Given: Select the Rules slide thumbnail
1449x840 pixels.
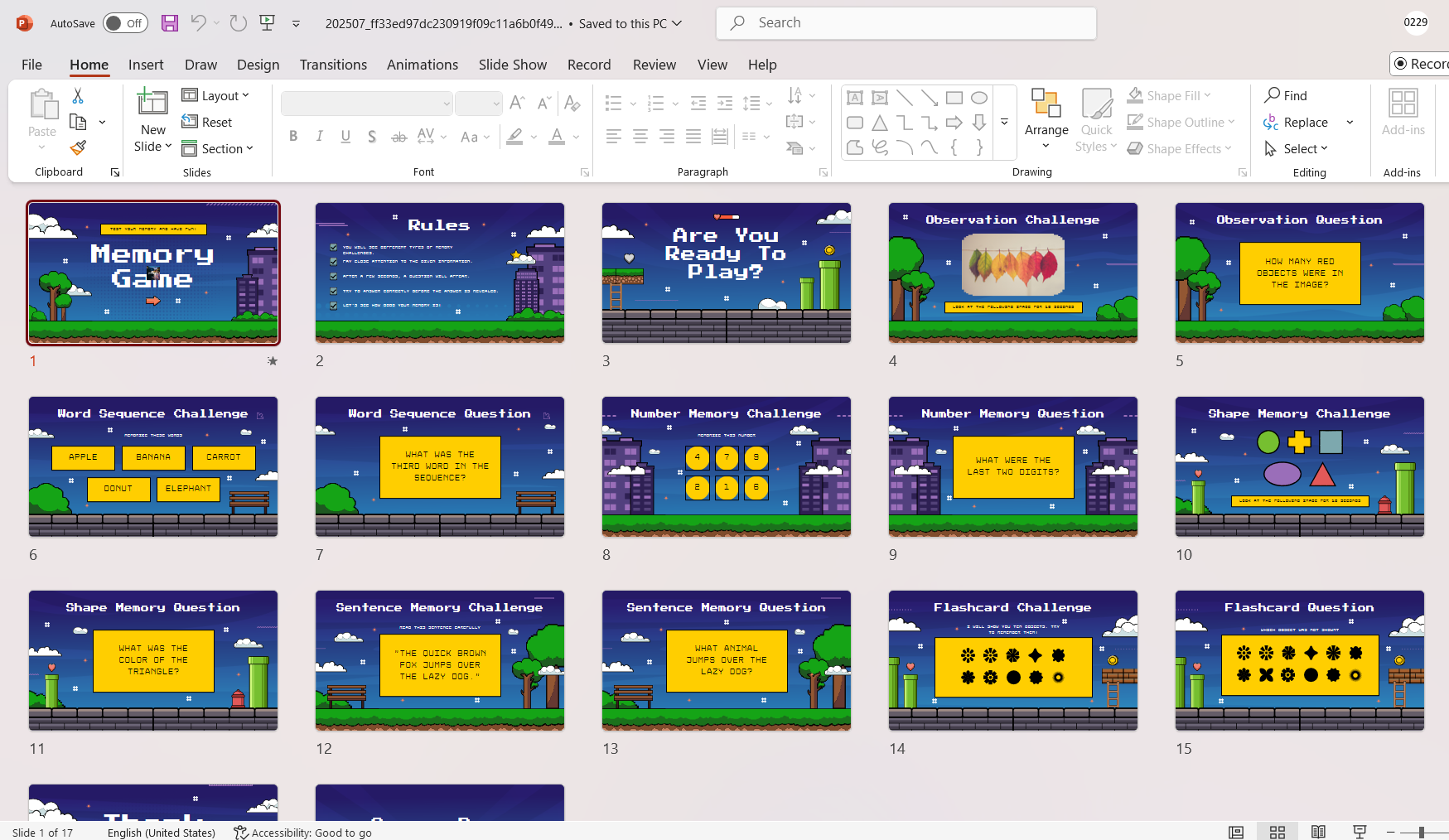Looking at the screenshot, I should (440, 273).
